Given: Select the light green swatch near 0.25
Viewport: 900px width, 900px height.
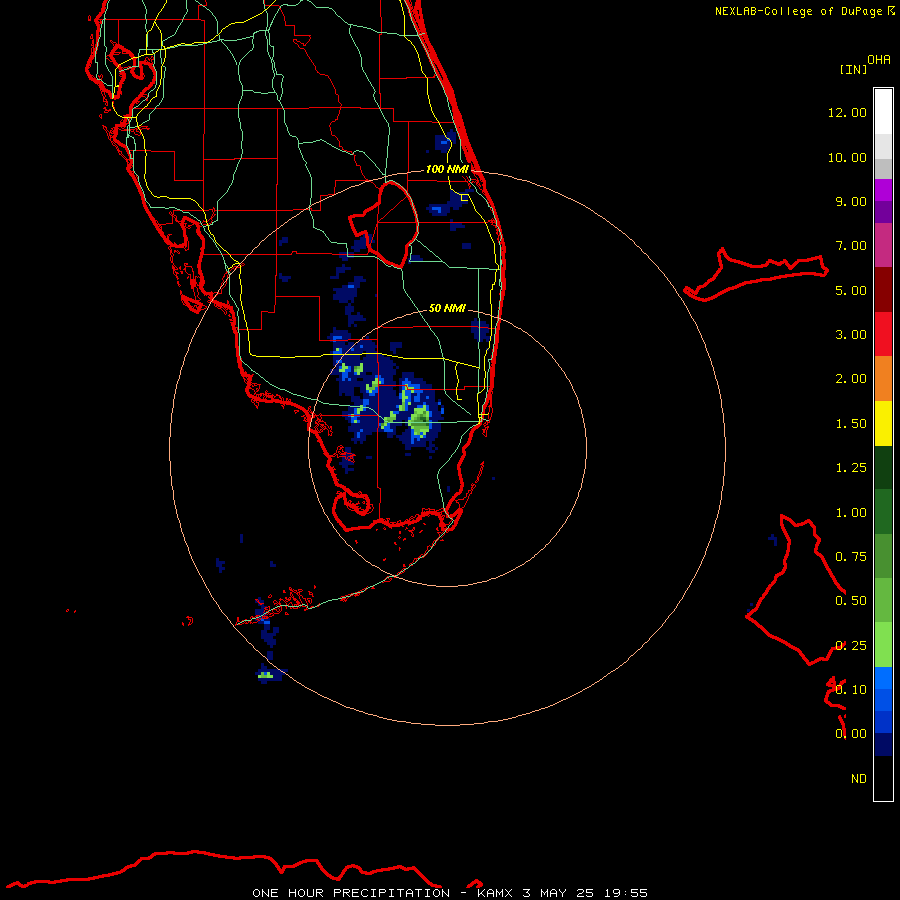Looking at the screenshot, I should [x=883, y=645].
